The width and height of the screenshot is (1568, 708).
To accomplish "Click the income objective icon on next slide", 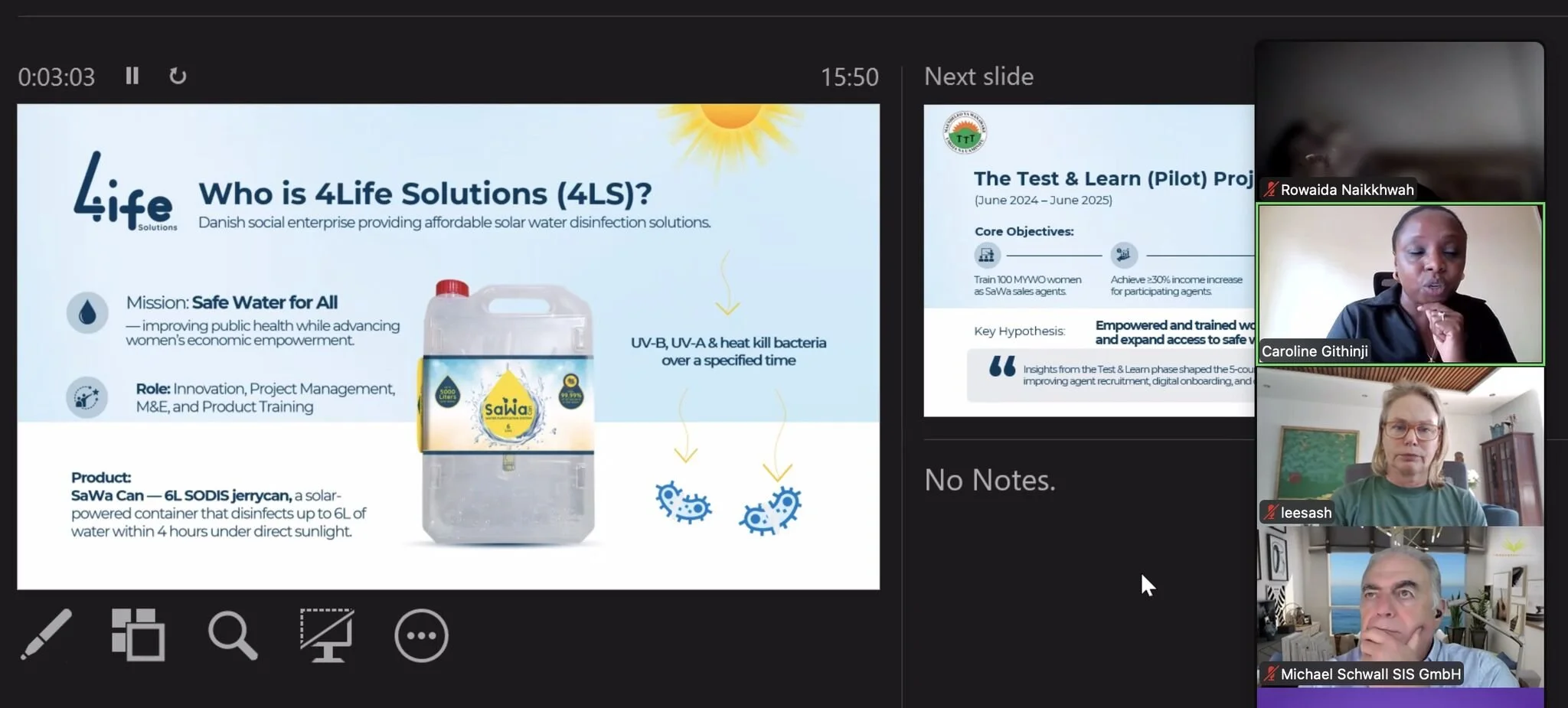I will click(1124, 254).
